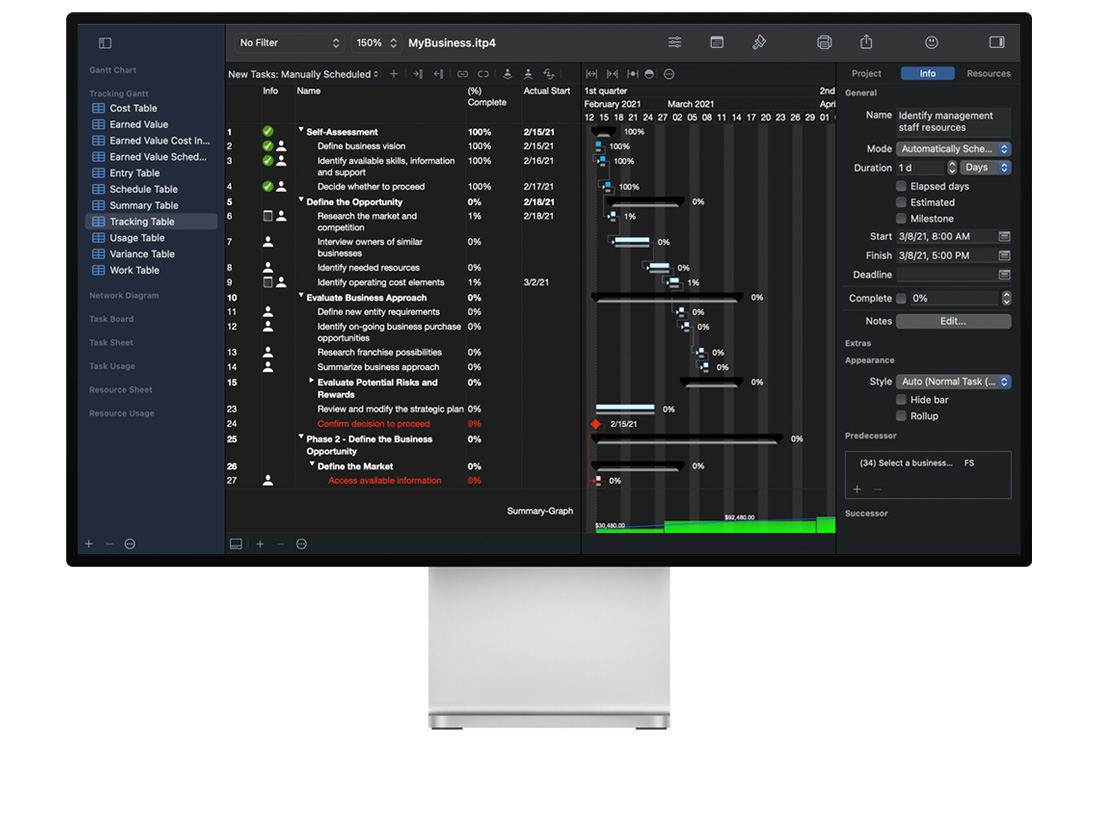The height and width of the screenshot is (820, 1100).
Task: Open the No Filter dropdown
Action: pyautogui.click(x=288, y=43)
